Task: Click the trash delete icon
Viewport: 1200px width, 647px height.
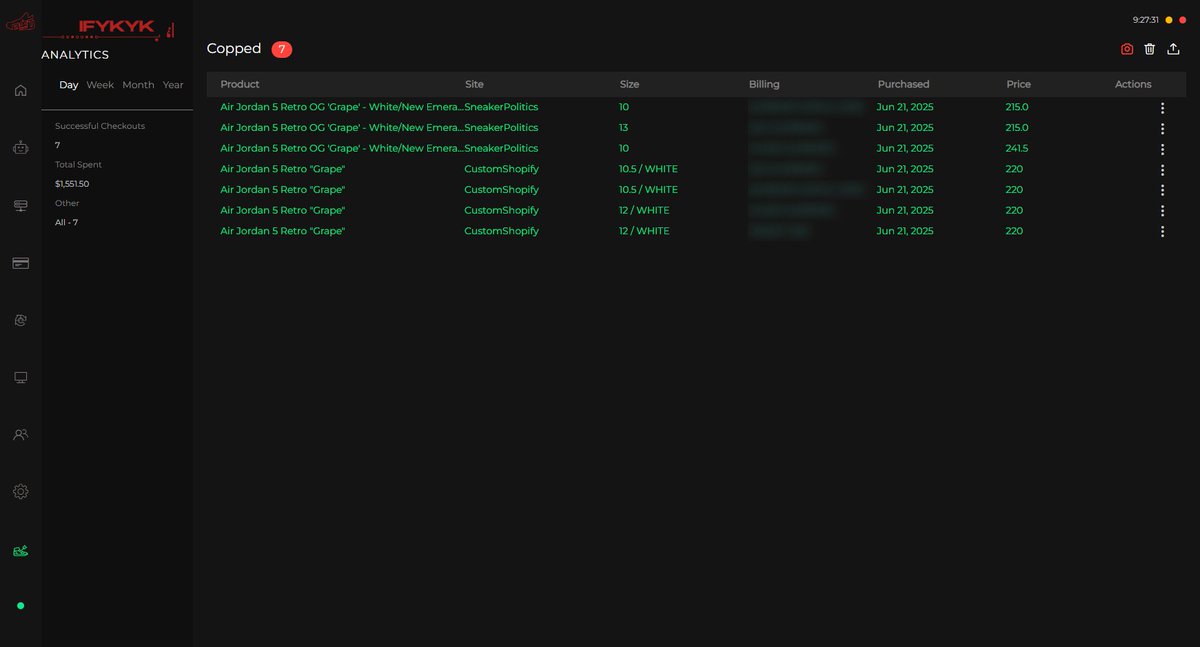Action: [x=1150, y=49]
